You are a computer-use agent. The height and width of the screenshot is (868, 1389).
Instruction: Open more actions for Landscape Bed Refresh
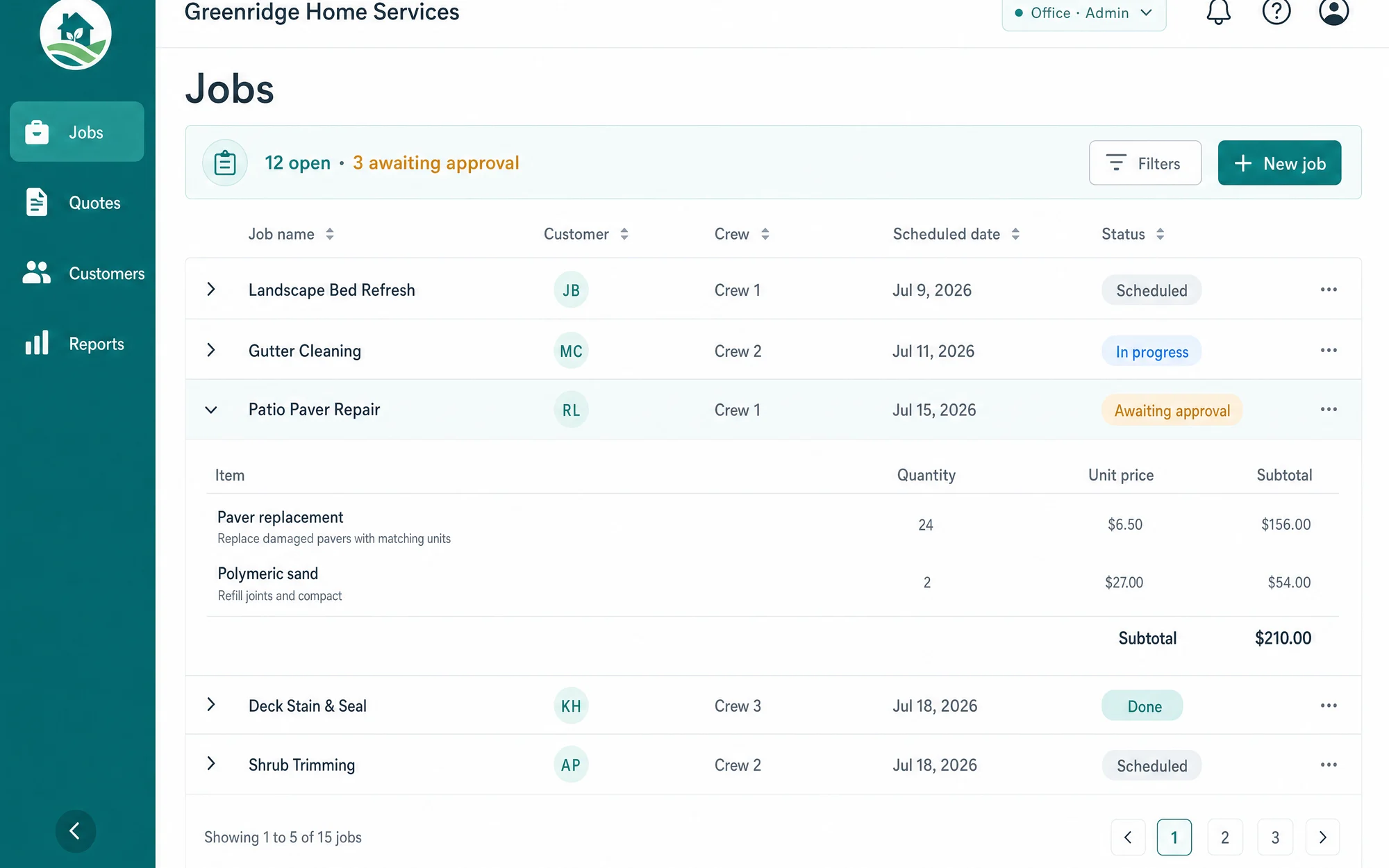pos(1329,290)
